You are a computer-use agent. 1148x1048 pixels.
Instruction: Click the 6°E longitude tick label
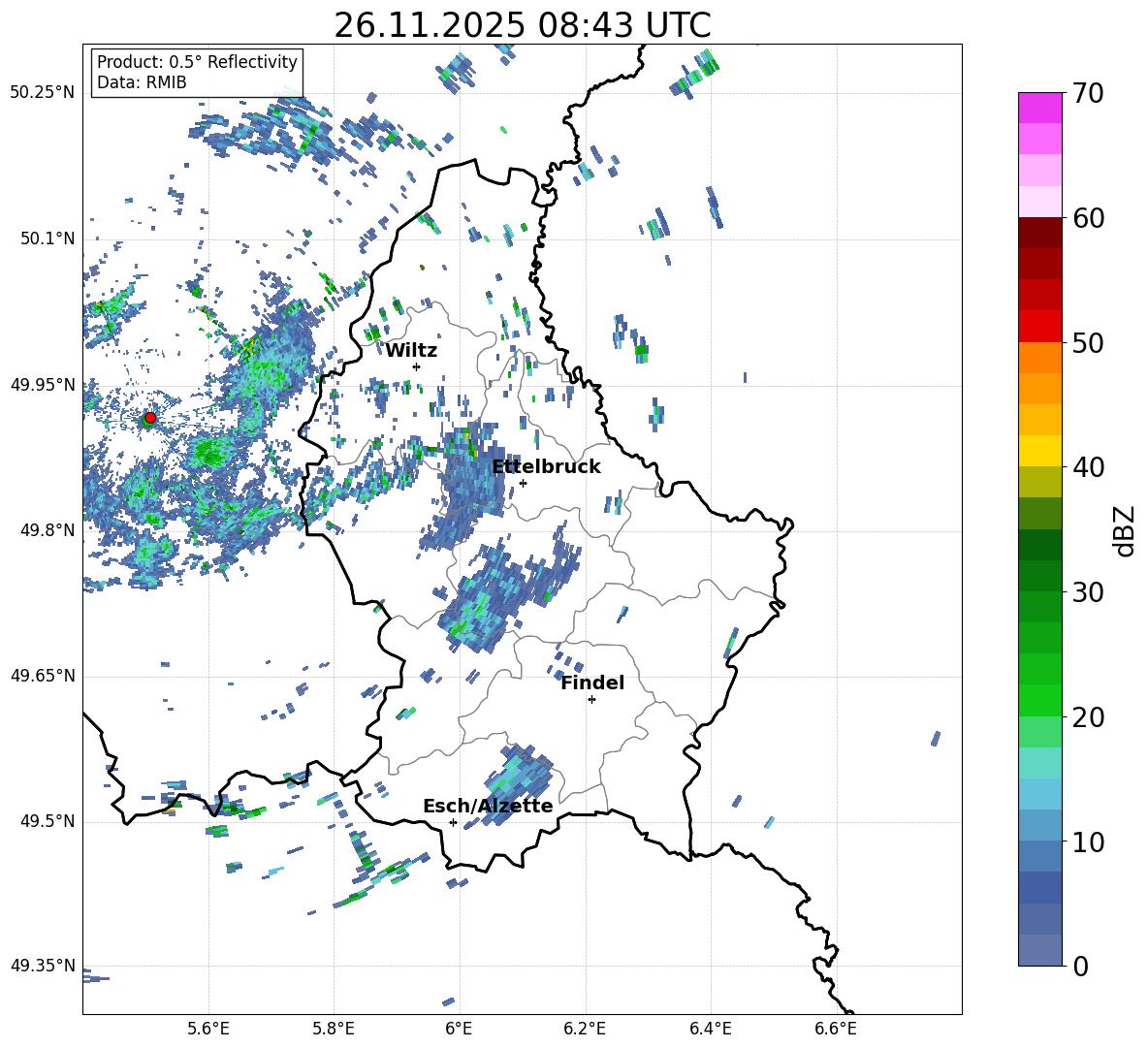point(459,1028)
